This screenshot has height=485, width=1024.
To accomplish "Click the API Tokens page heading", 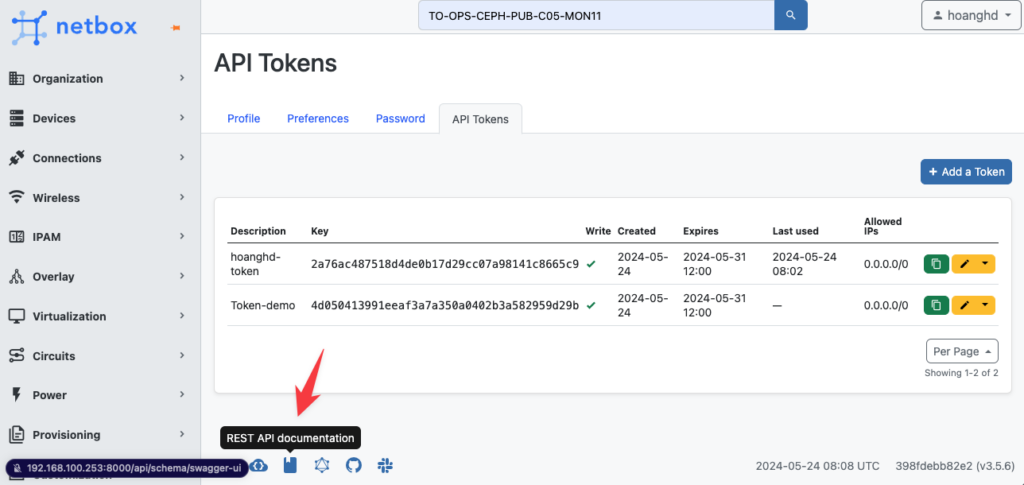I will 276,63.
